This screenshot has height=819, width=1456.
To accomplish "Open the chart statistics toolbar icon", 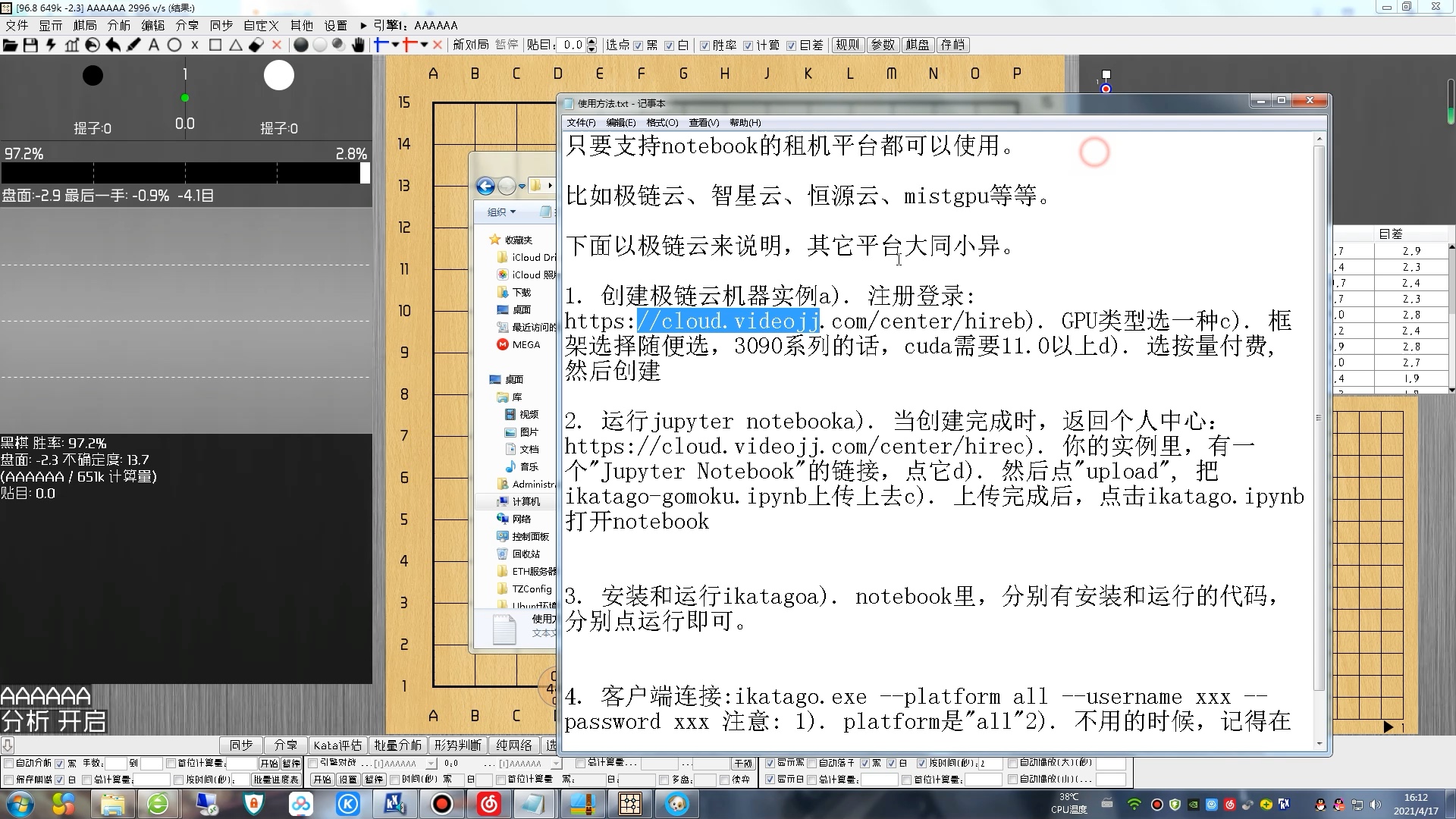I will 71,45.
